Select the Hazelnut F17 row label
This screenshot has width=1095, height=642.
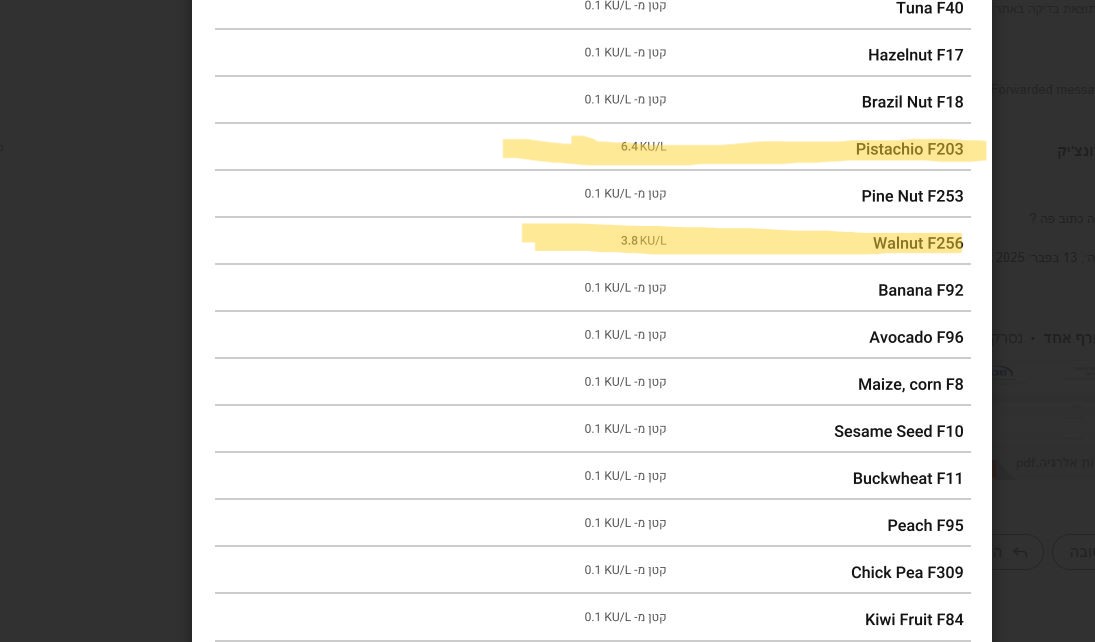pos(915,56)
